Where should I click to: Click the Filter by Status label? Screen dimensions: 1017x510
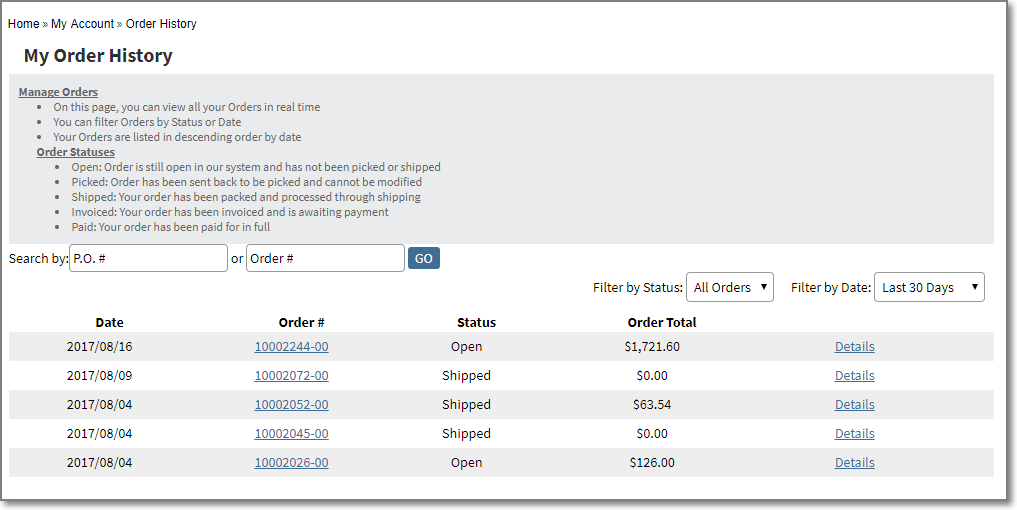pos(638,287)
